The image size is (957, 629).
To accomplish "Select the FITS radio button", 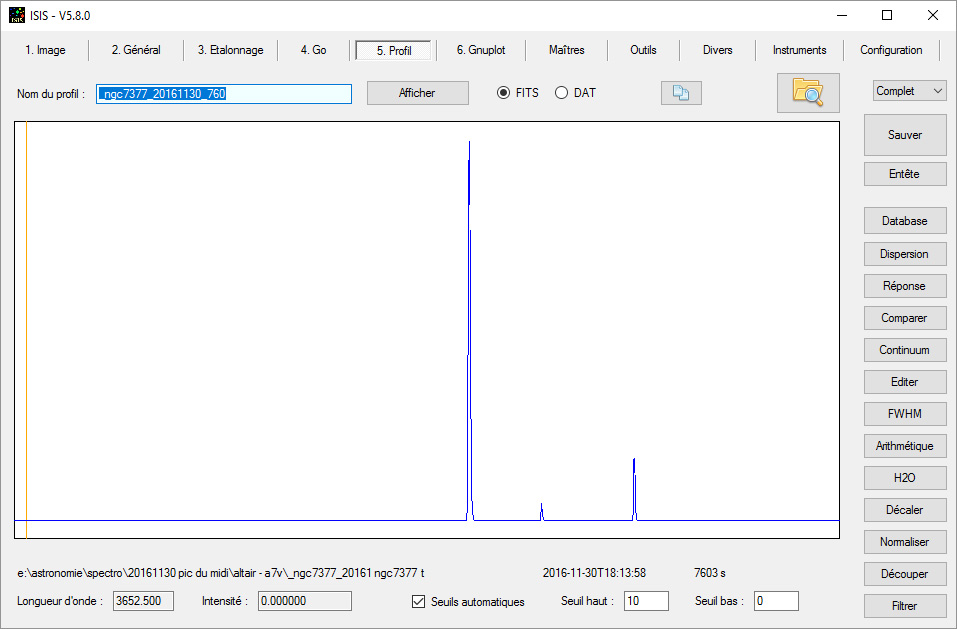I will 503,93.
